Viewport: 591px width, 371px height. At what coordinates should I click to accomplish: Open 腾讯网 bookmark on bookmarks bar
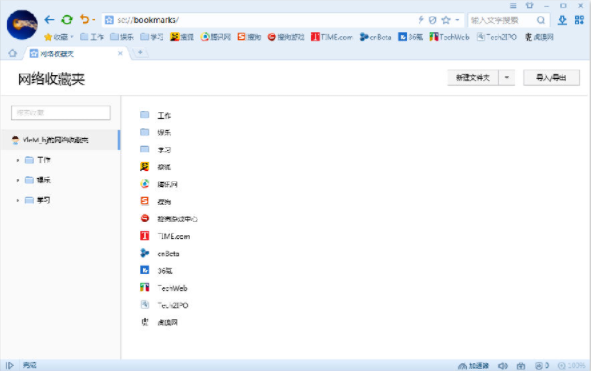pos(216,37)
